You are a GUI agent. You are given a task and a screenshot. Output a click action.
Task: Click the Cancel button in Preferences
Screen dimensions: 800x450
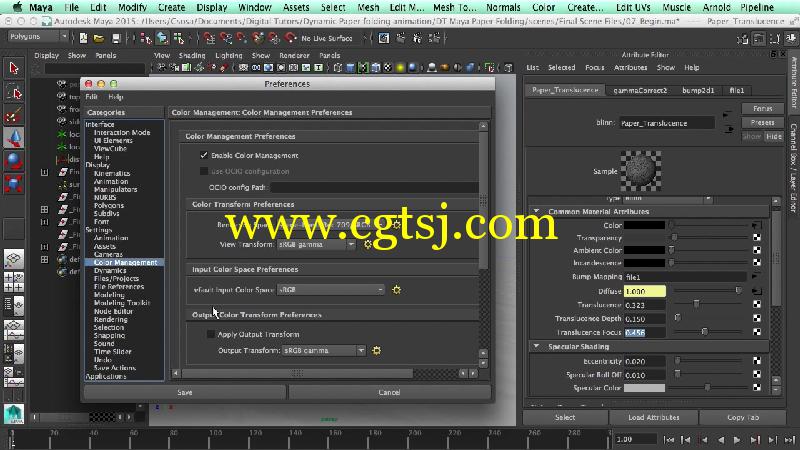tap(389, 392)
